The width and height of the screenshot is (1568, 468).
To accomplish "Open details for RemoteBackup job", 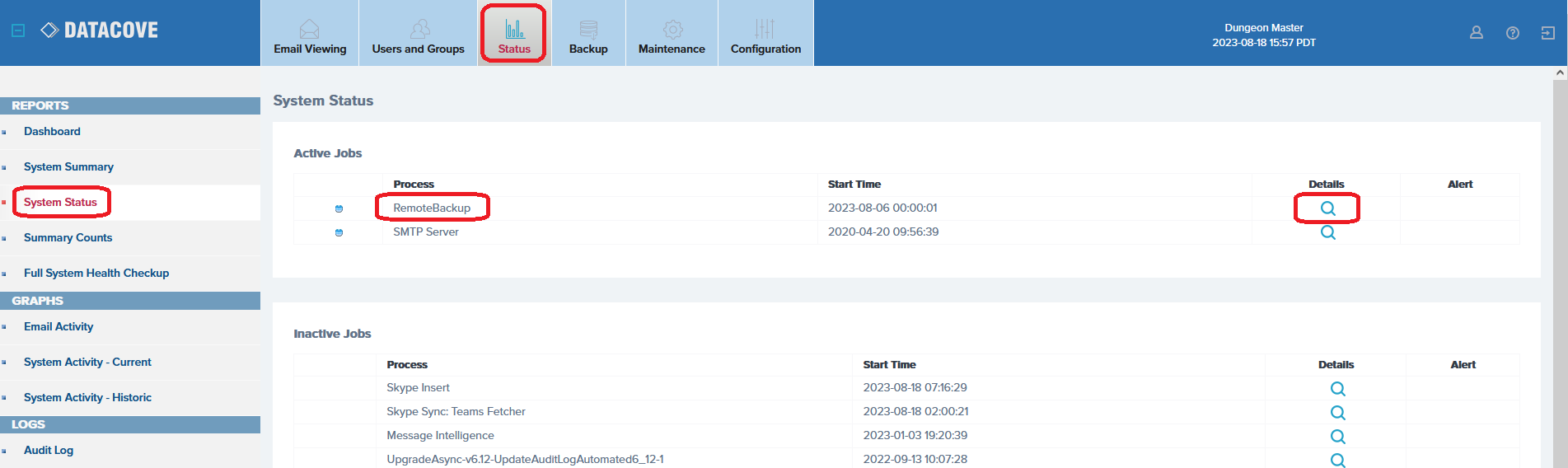I will (1327, 208).
